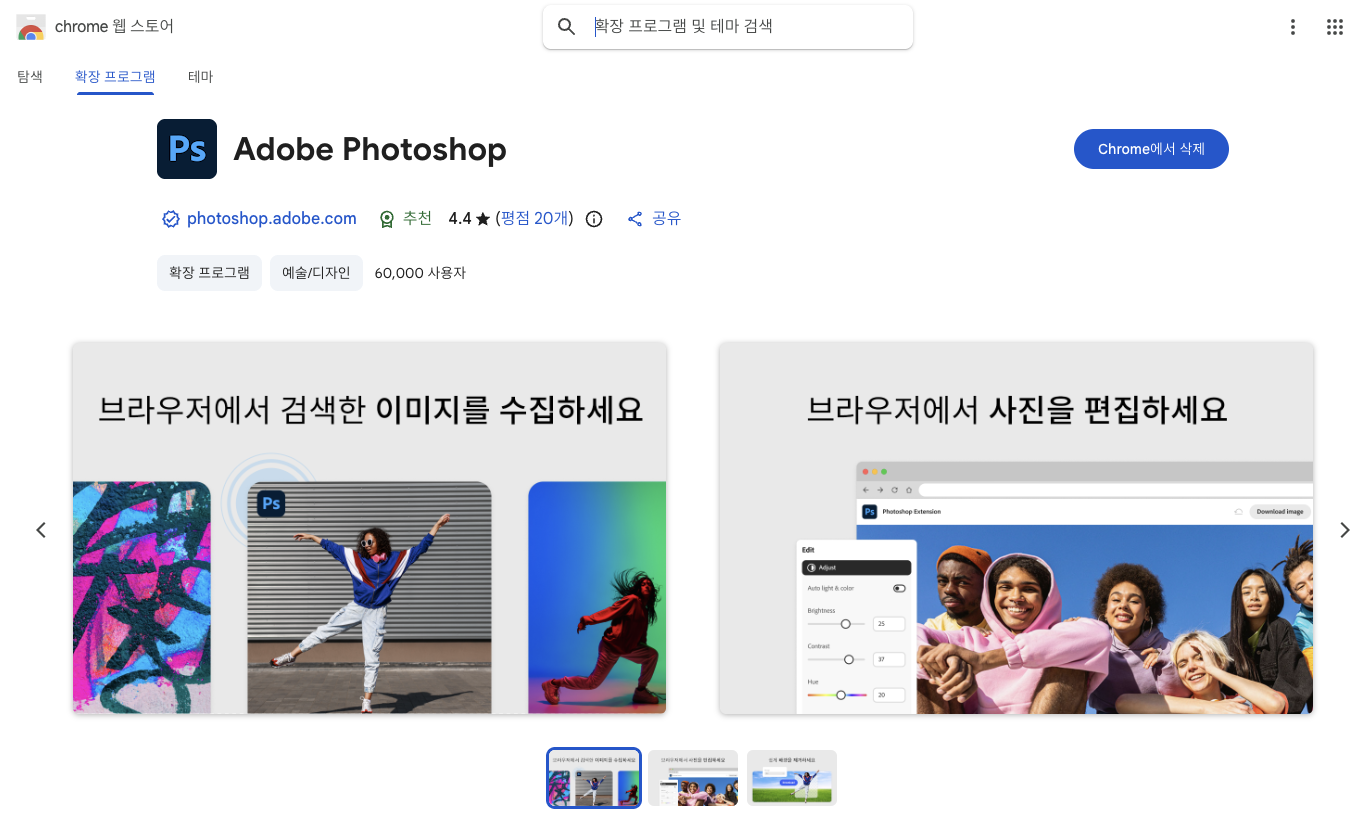This screenshot has width=1361, height=840.
Task: Click the ratings info icon
Action: [594, 219]
